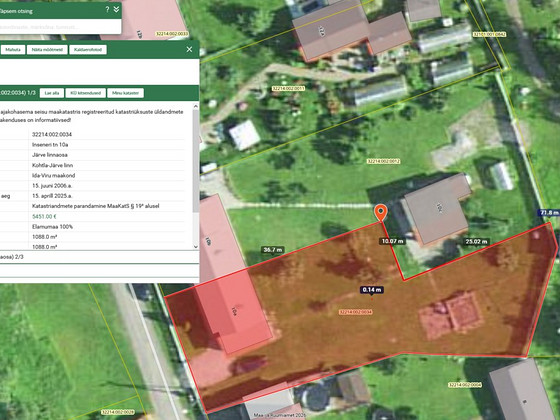560x420 pixels.
Task: Click the Mahuta button
Action: coord(13,50)
